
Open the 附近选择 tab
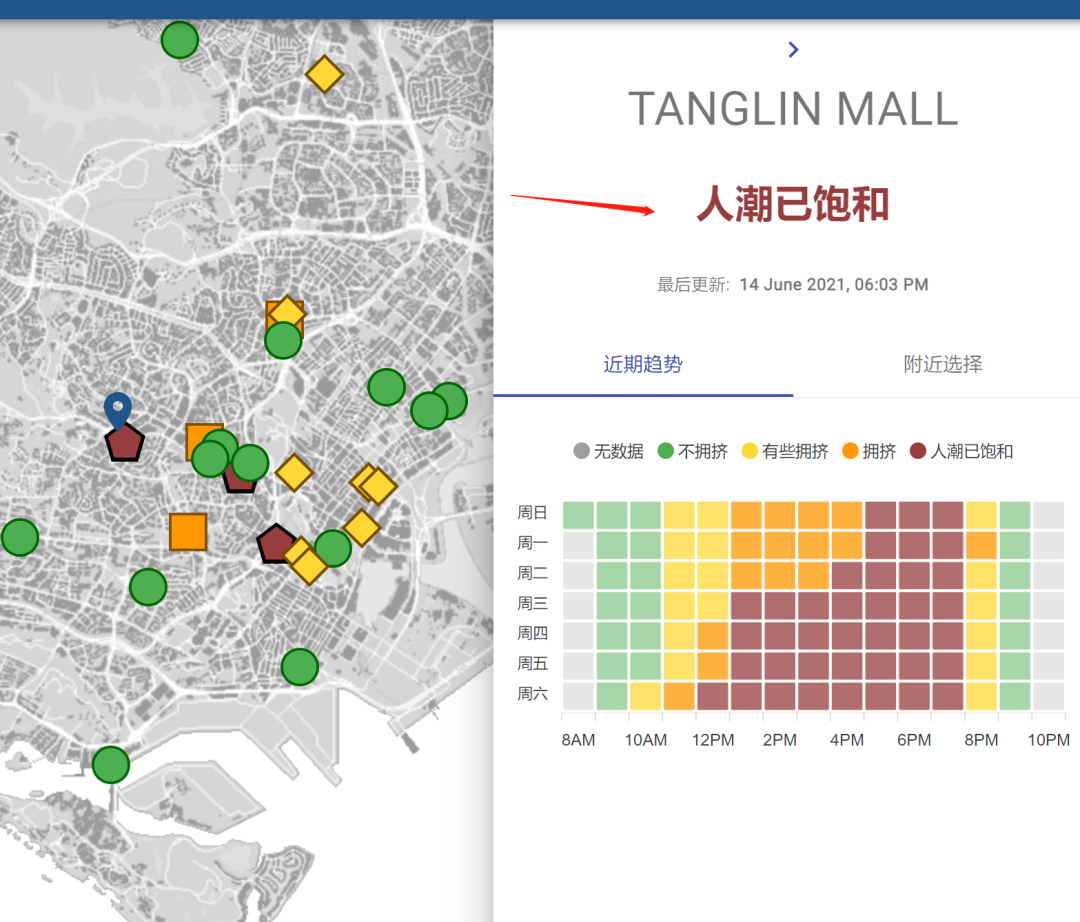[x=943, y=364]
